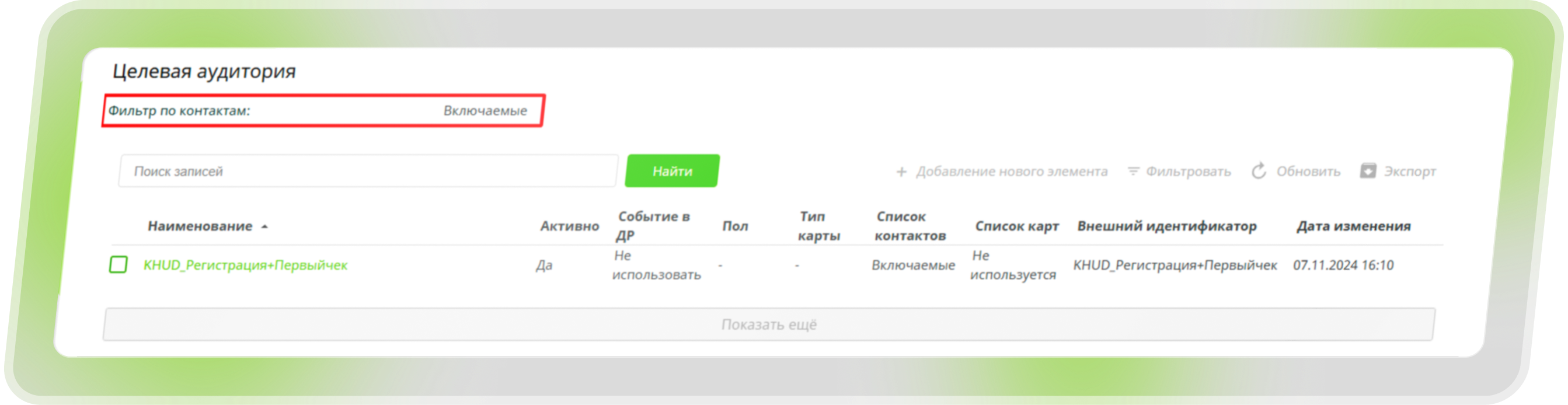Click the Фильтровать filter icon
1568x405 pixels.
(1133, 172)
